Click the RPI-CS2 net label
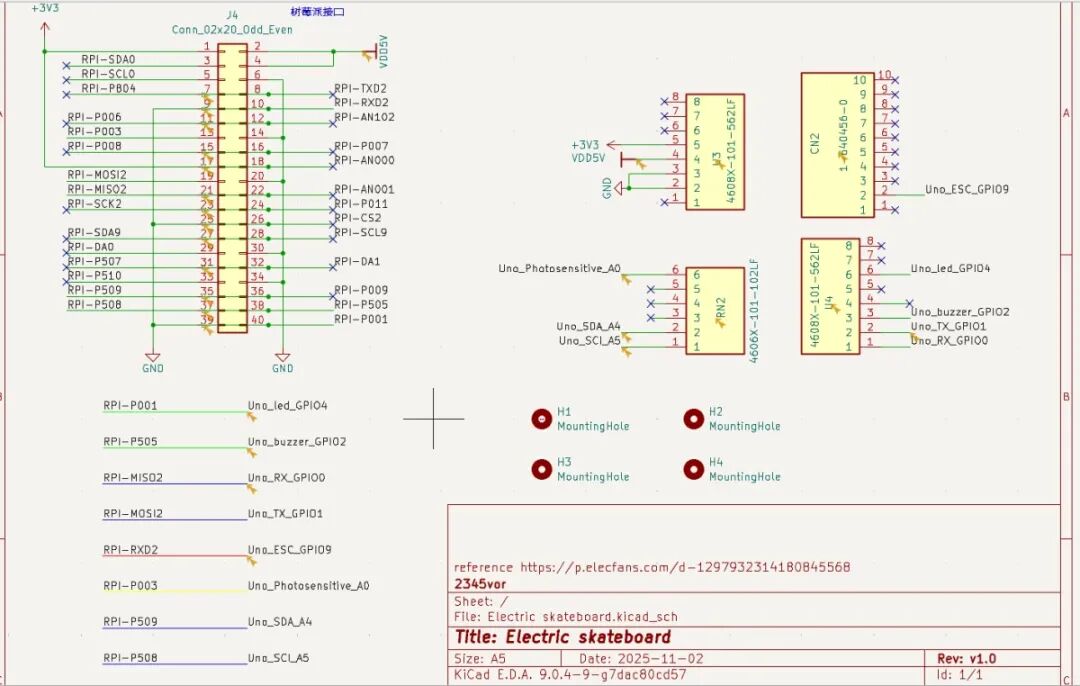Viewport: 1080px width, 686px height. 358,218
